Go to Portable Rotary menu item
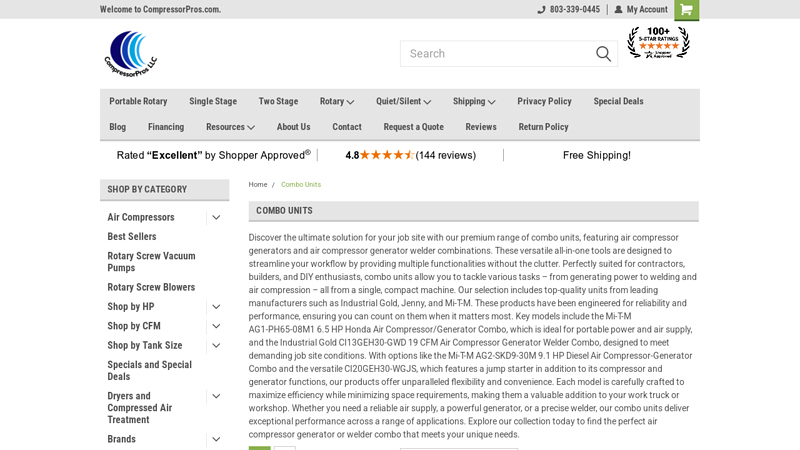The width and height of the screenshot is (800, 450). [x=138, y=102]
